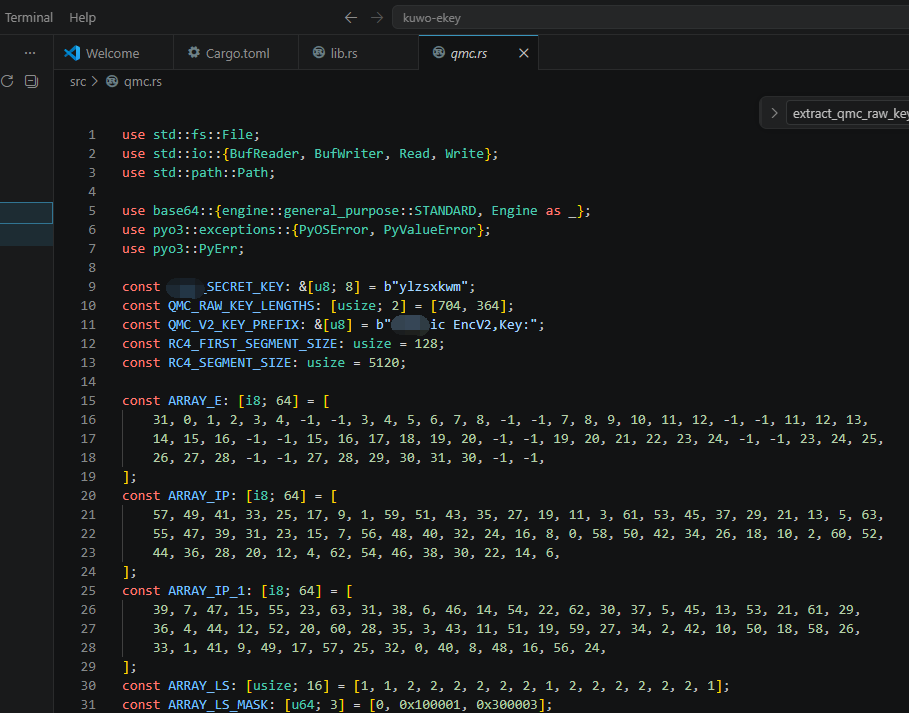
Task: Click the PyValueError identifier
Action: 430,230
